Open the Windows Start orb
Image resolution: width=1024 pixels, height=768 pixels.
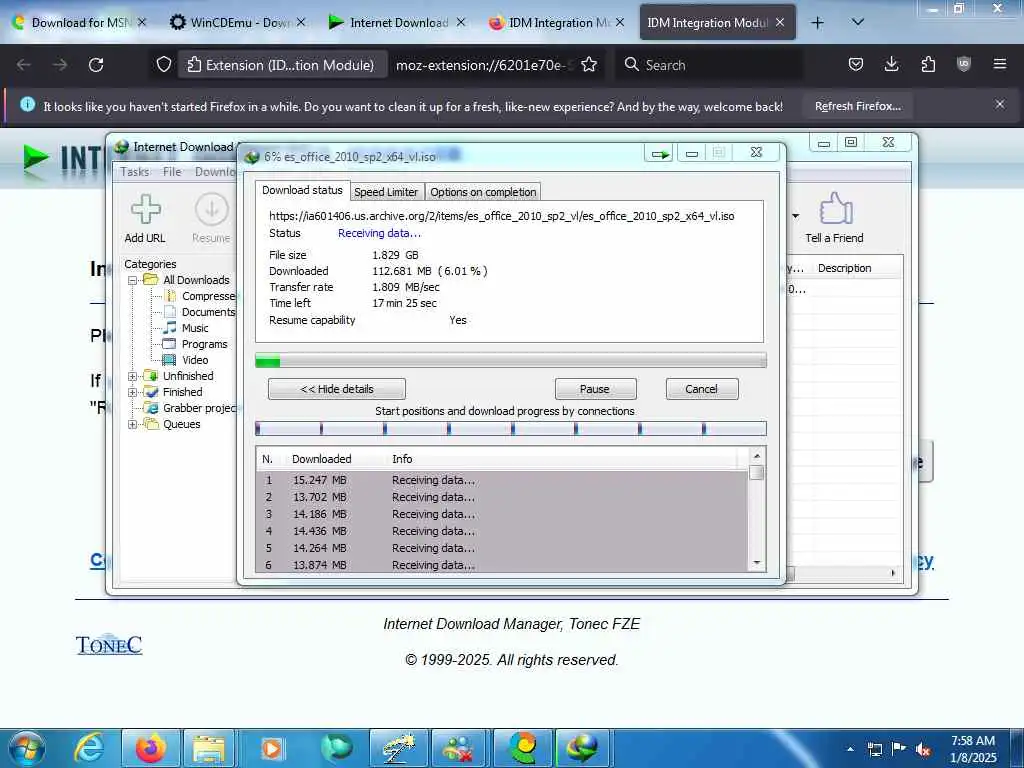tap(27, 748)
